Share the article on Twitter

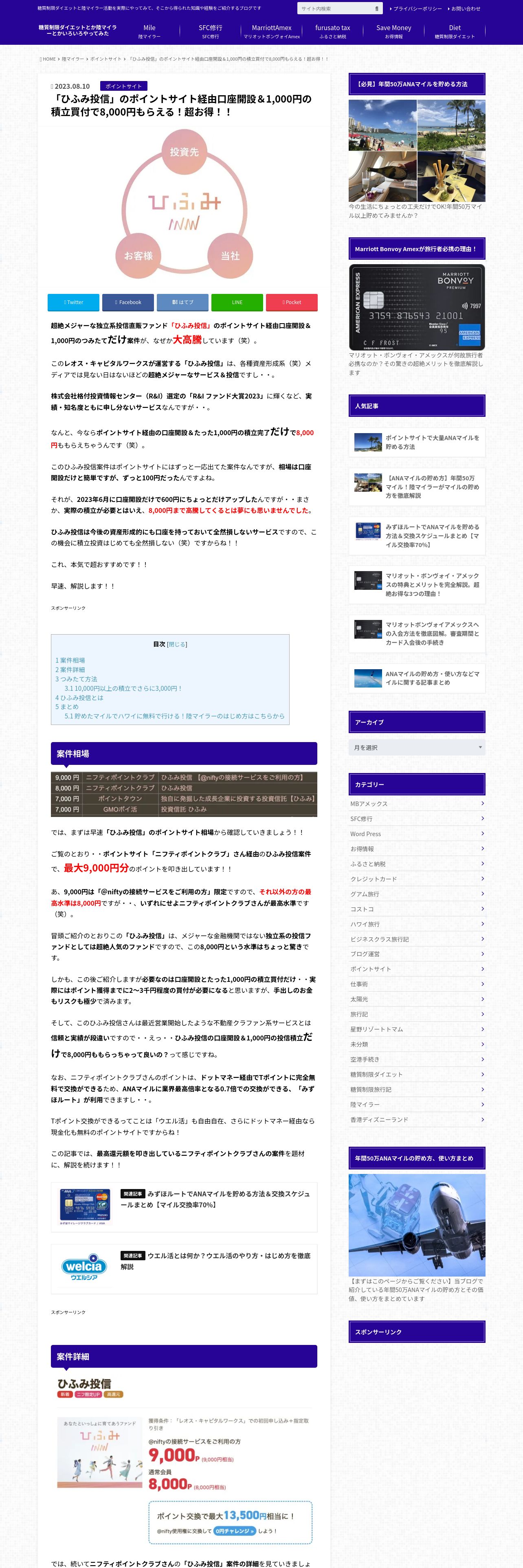(74, 302)
